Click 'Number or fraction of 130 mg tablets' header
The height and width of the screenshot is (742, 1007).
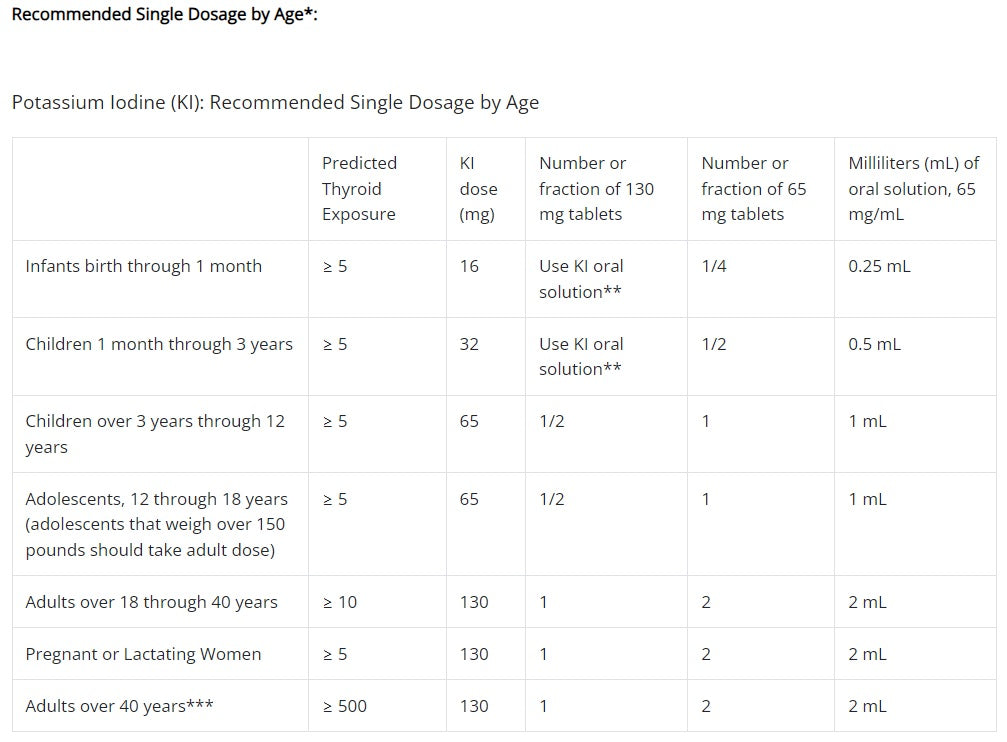(x=596, y=188)
